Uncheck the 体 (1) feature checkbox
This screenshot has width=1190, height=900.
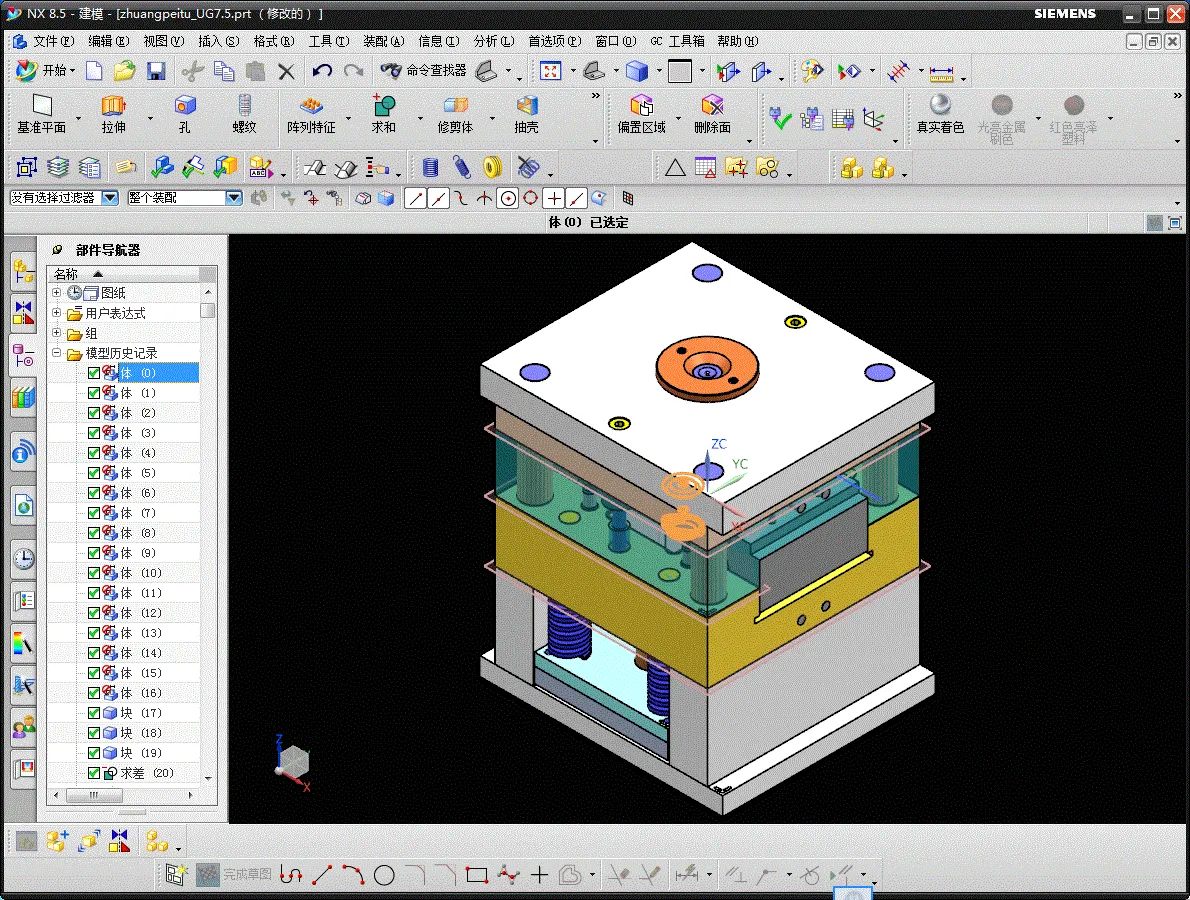pos(94,393)
